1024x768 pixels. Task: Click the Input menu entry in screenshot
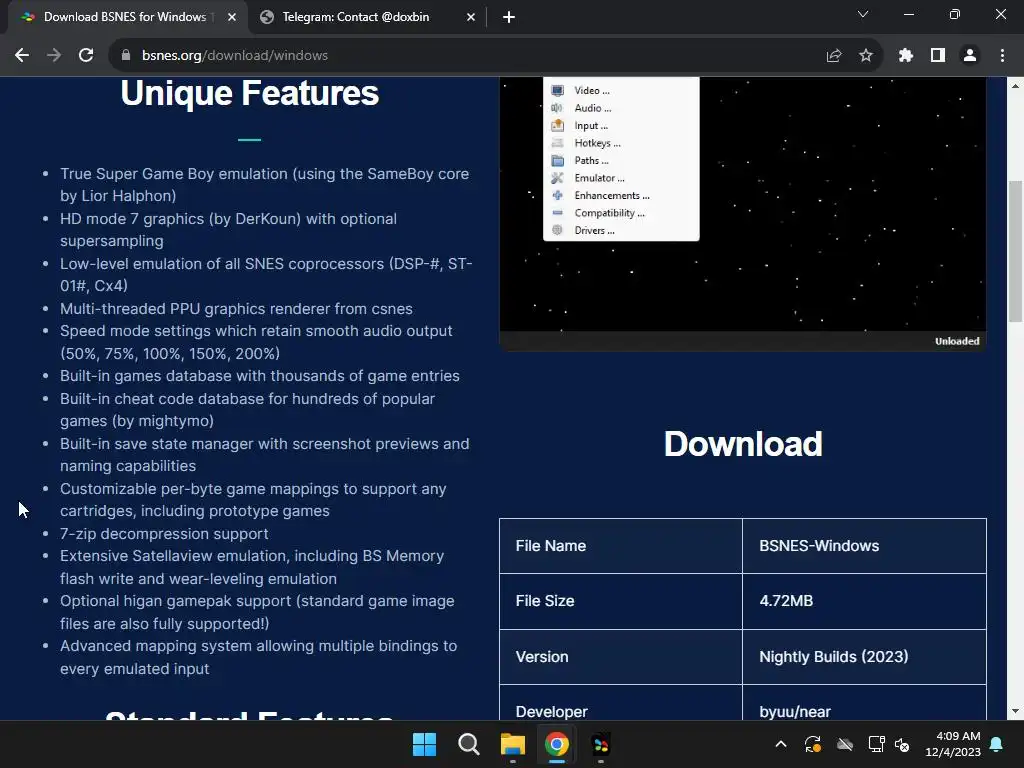click(591, 125)
